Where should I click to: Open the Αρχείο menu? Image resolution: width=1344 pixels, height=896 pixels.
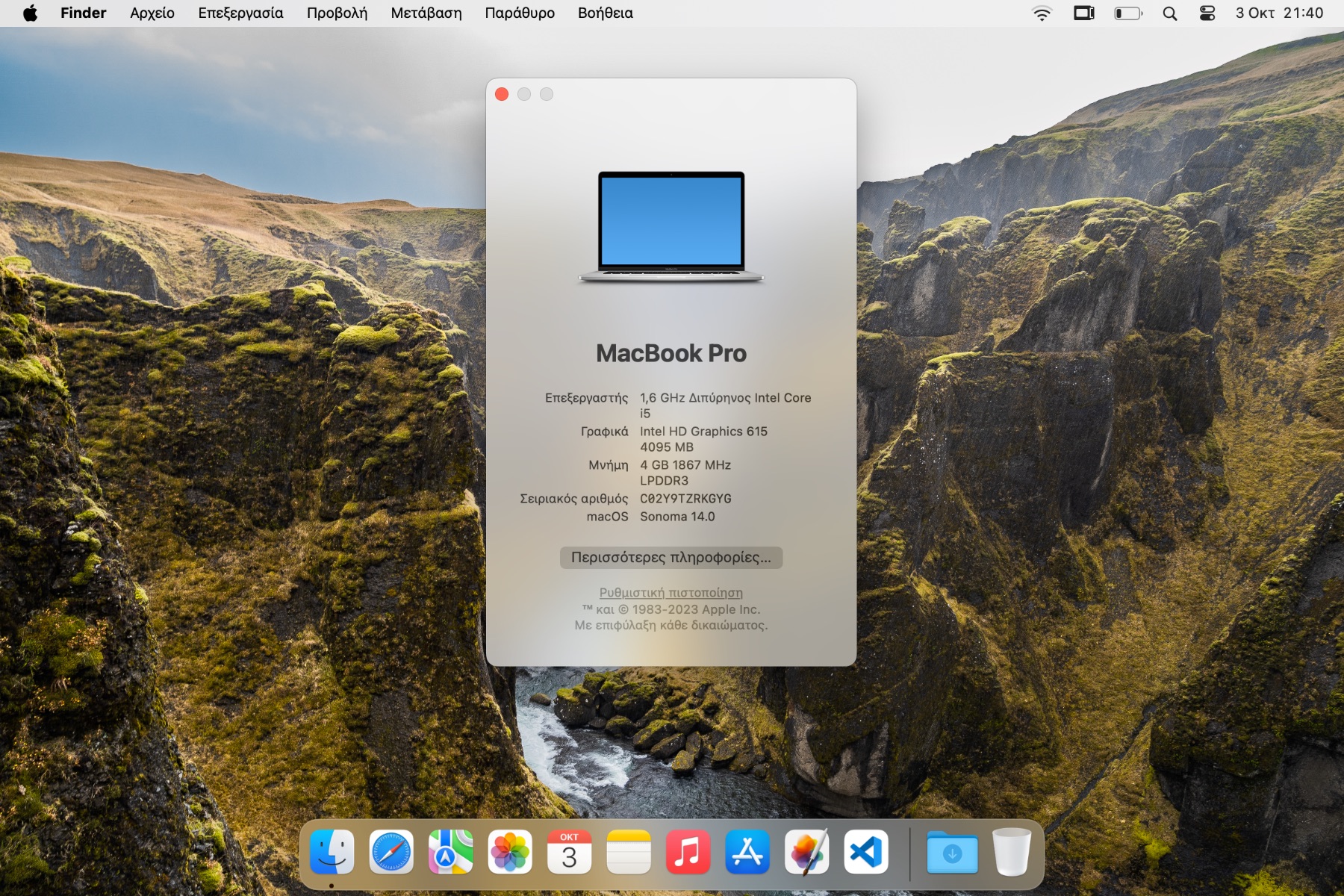click(x=152, y=13)
